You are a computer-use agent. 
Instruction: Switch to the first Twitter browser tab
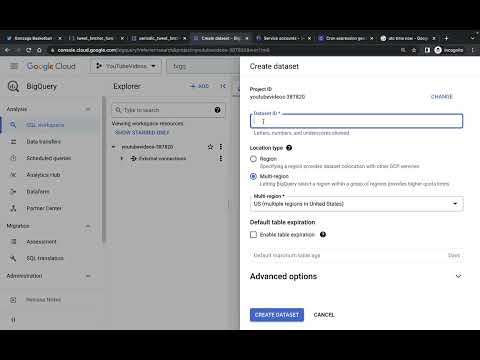33,38
